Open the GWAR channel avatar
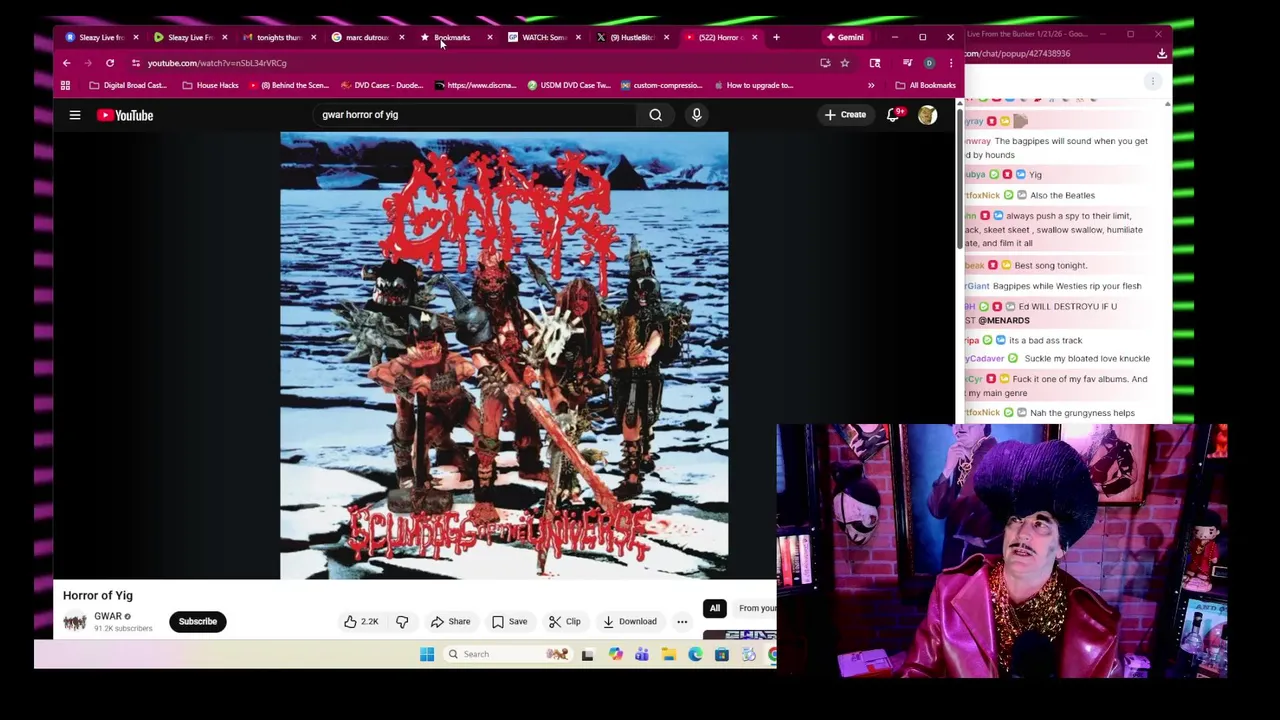The image size is (1280, 720). (75, 622)
